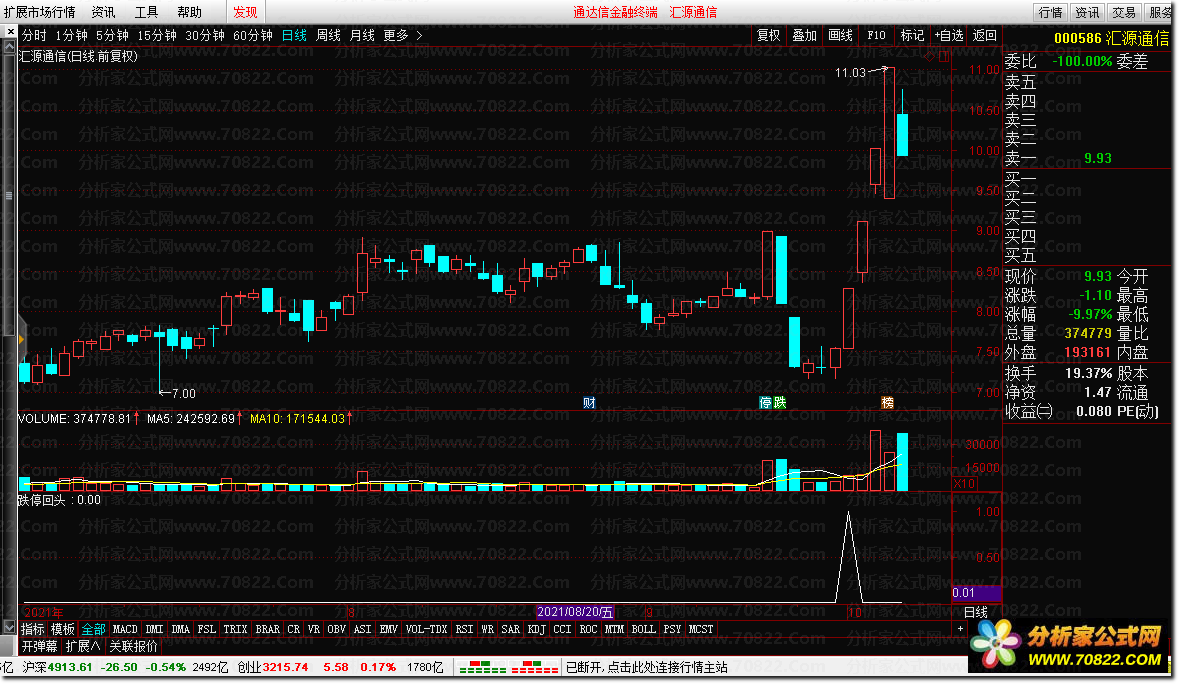Click the 跌 marker below the chart
Image resolution: width=1180 pixels, height=684 pixels.
pos(780,403)
